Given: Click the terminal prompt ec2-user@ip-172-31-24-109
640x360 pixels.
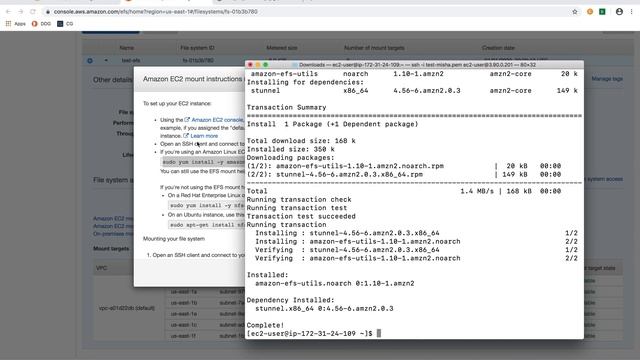Looking at the screenshot, I should 309,333.
